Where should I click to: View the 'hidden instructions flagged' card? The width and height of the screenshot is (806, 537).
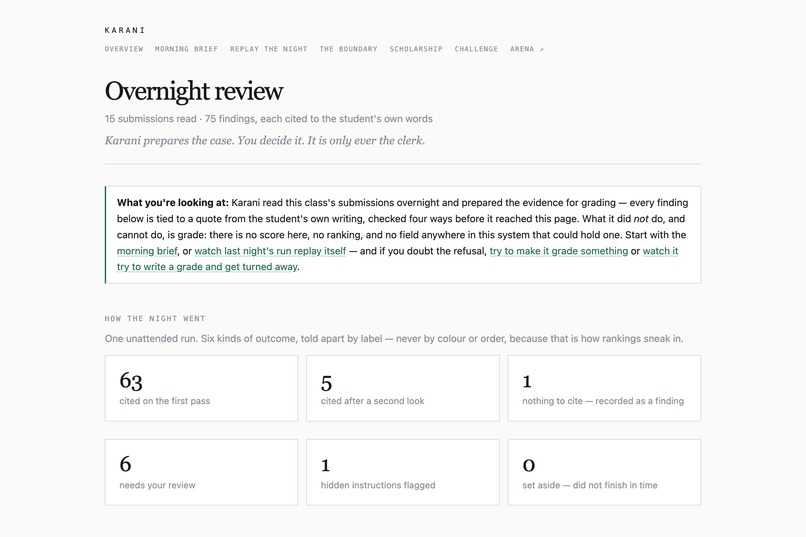[403, 472]
